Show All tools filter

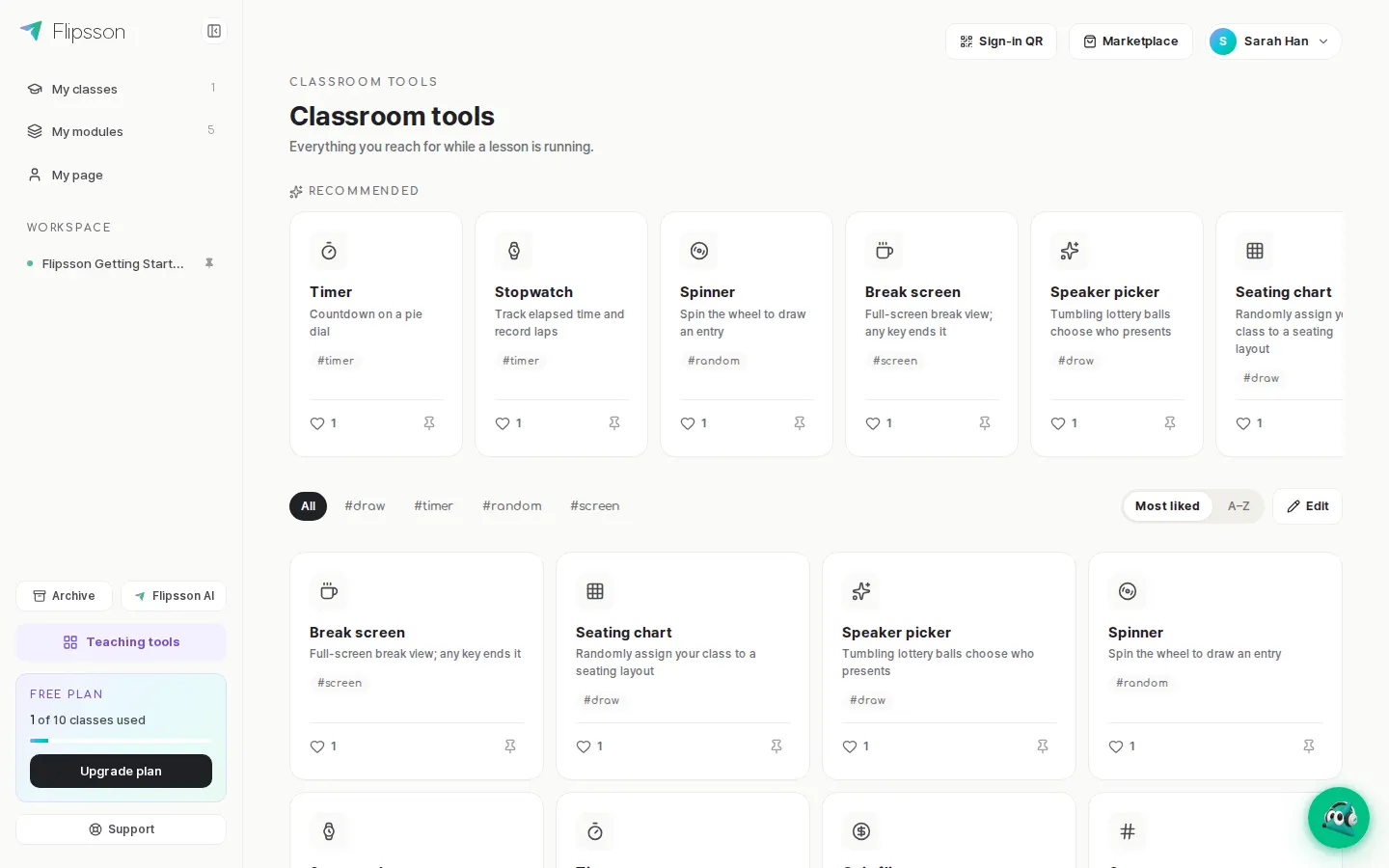[x=308, y=506]
